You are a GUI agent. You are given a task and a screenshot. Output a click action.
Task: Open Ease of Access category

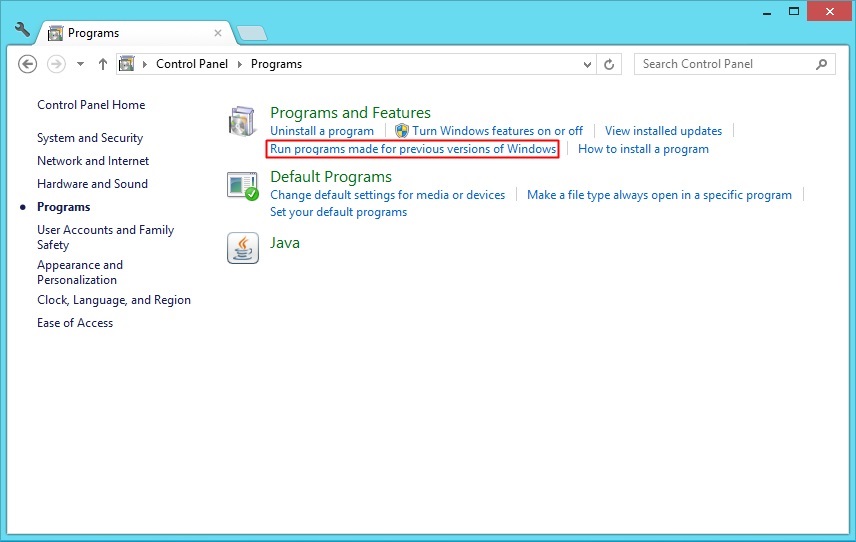75,323
